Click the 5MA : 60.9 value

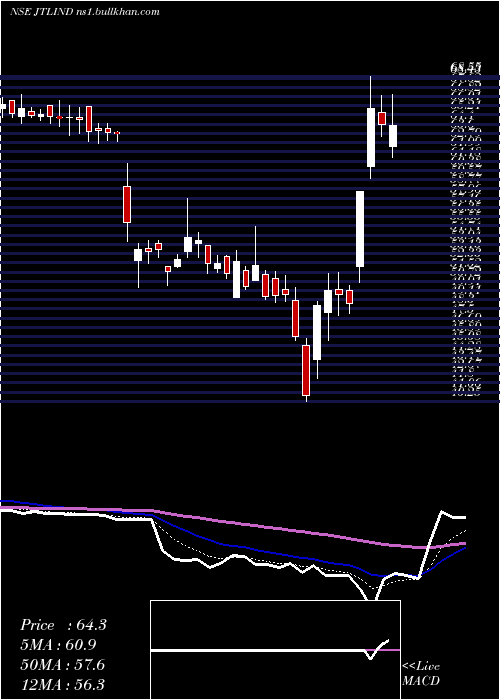click(58, 645)
